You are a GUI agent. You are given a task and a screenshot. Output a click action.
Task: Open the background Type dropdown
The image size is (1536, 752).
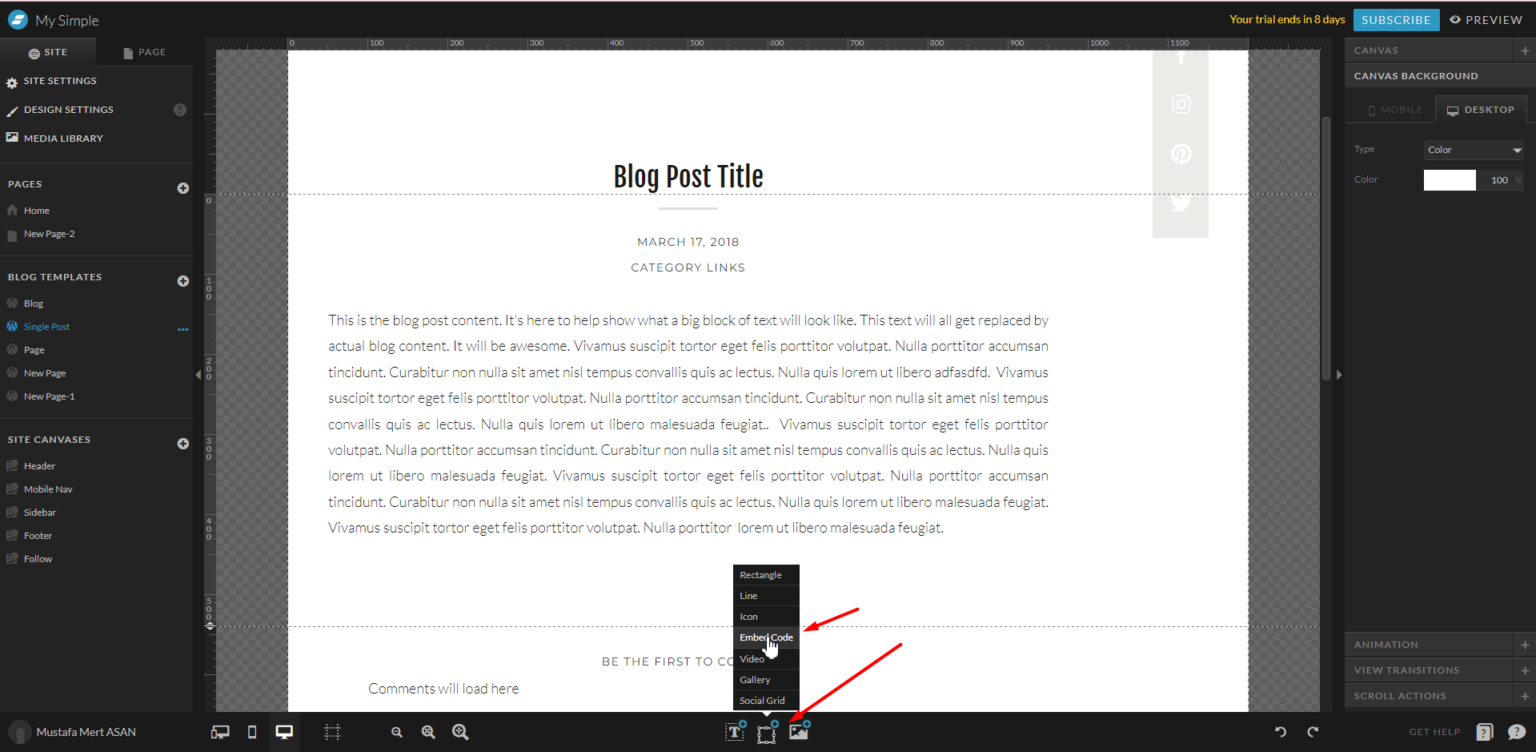pyautogui.click(x=1473, y=150)
